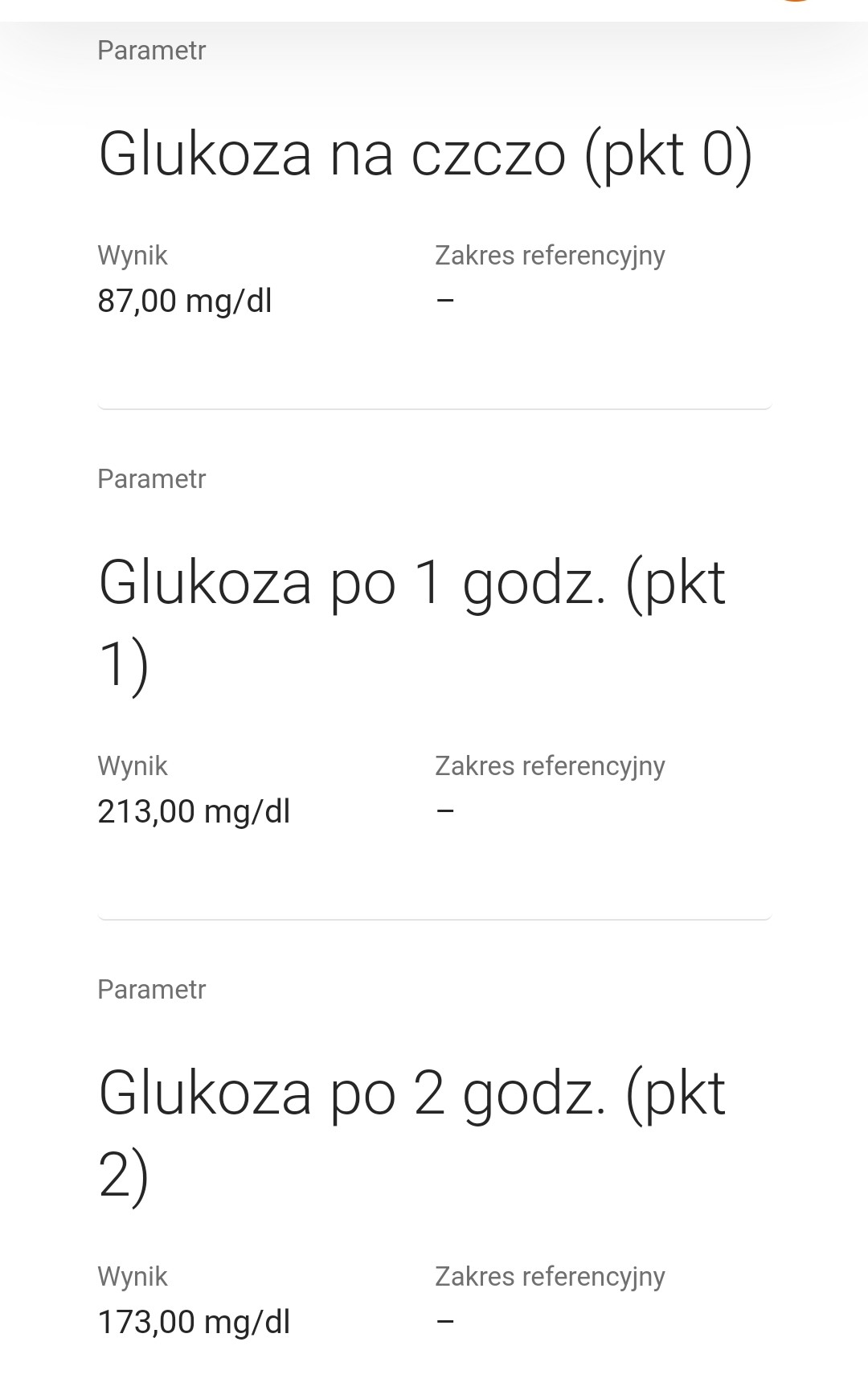The width and height of the screenshot is (868, 1391).
Task: Click the orange icon at top right
Action: coord(794,2)
